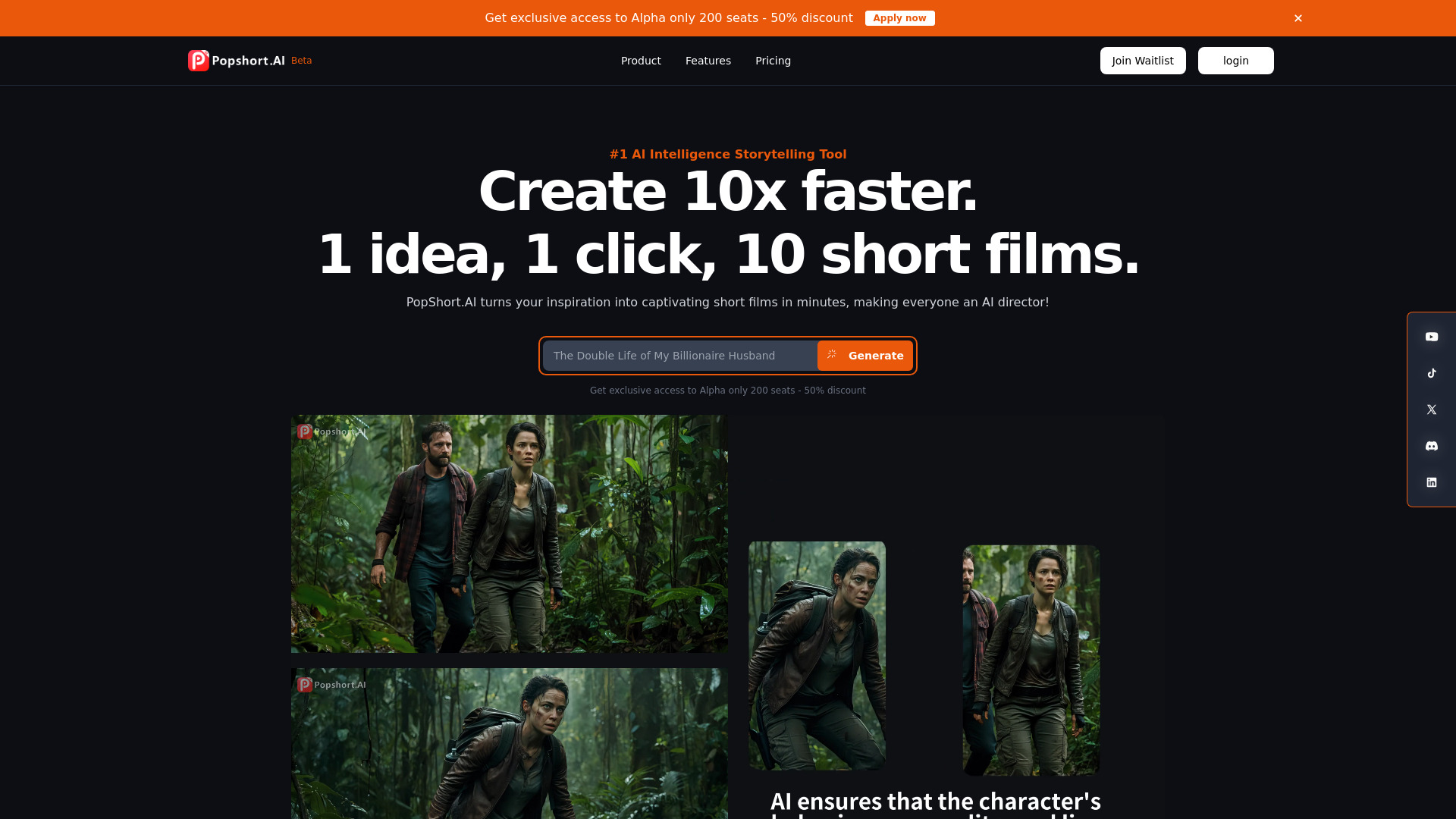1456x819 pixels.
Task: Click the X (Twitter) social media icon
Action: point(1432,409)
